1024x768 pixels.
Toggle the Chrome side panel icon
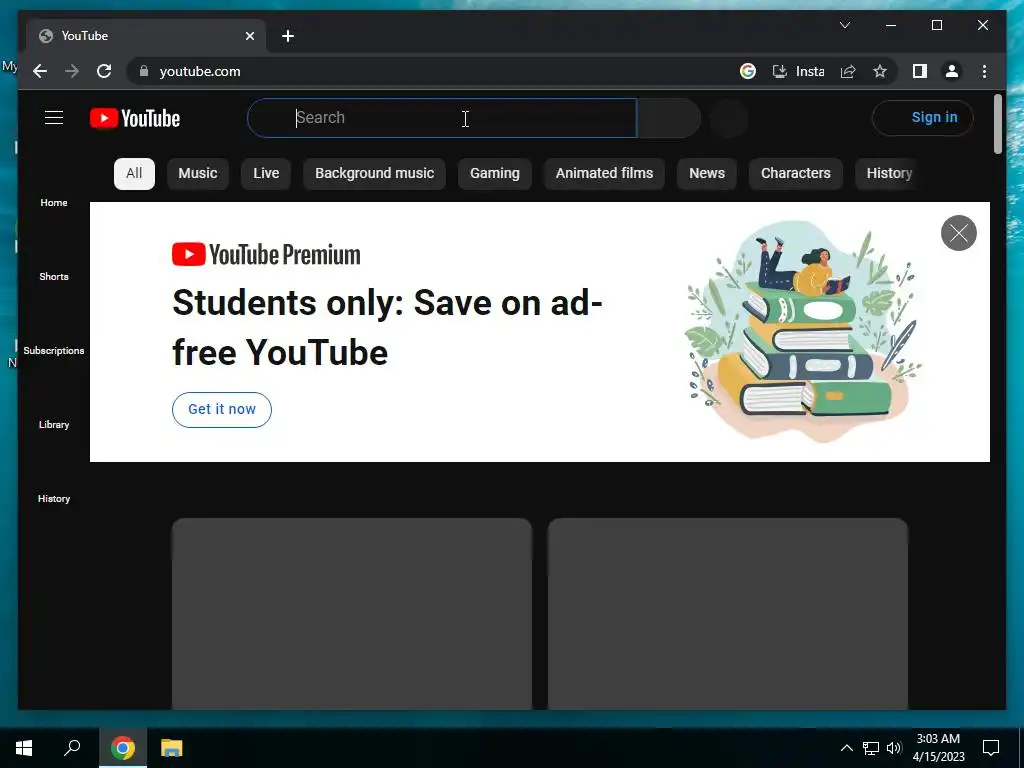coord(920,71)
